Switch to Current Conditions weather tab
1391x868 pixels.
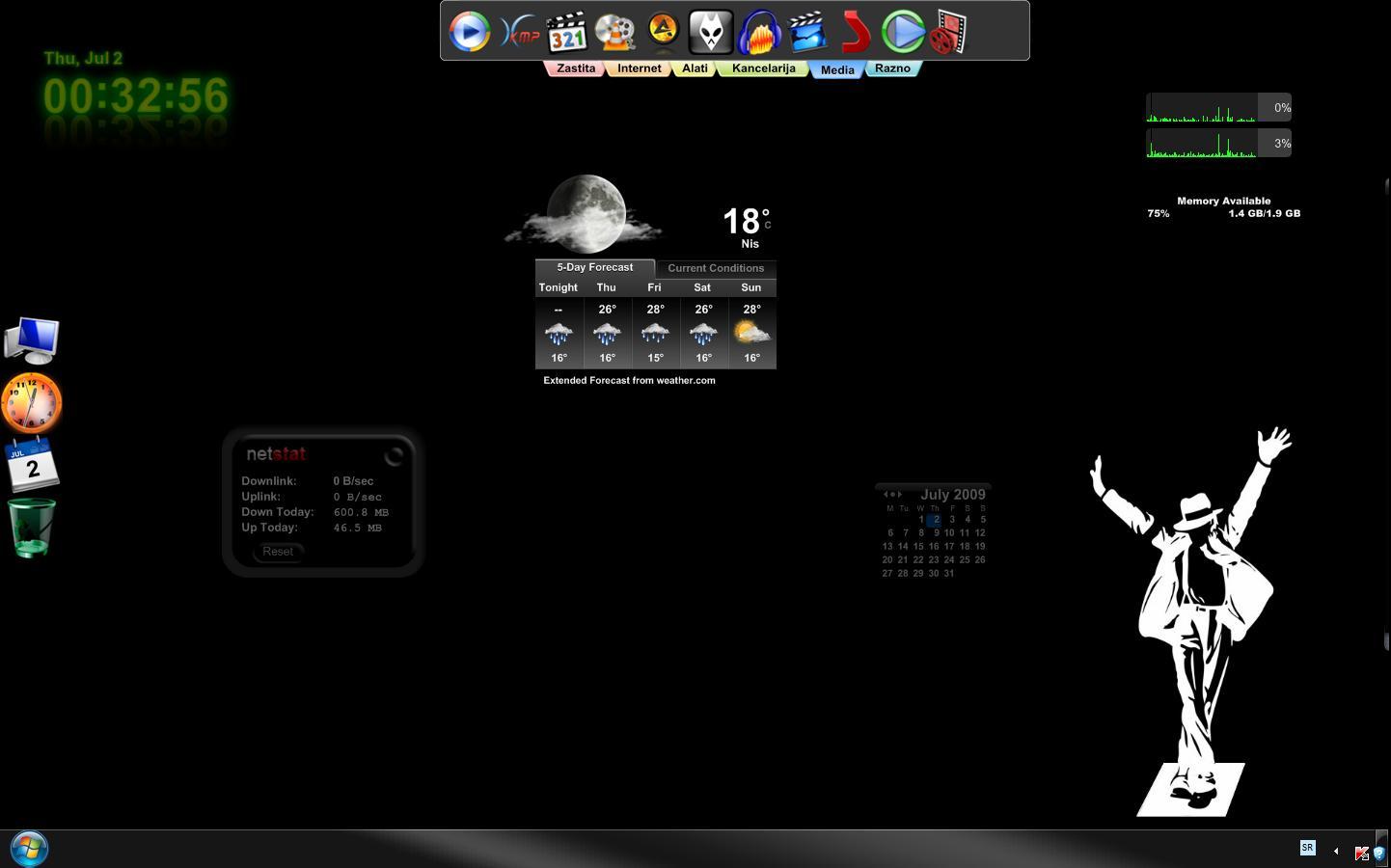point(716,268)
